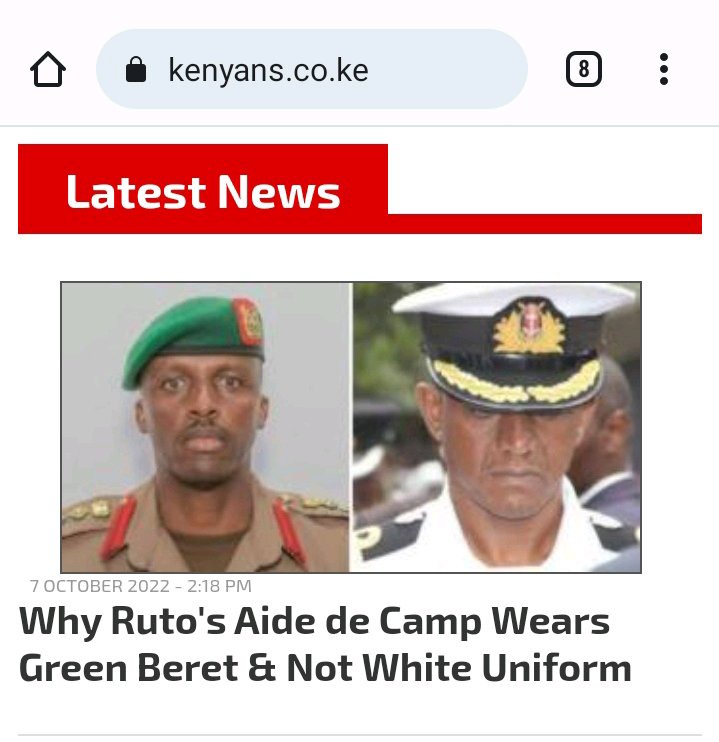Open site info via the padlock icon

click(x=136, y=70)
